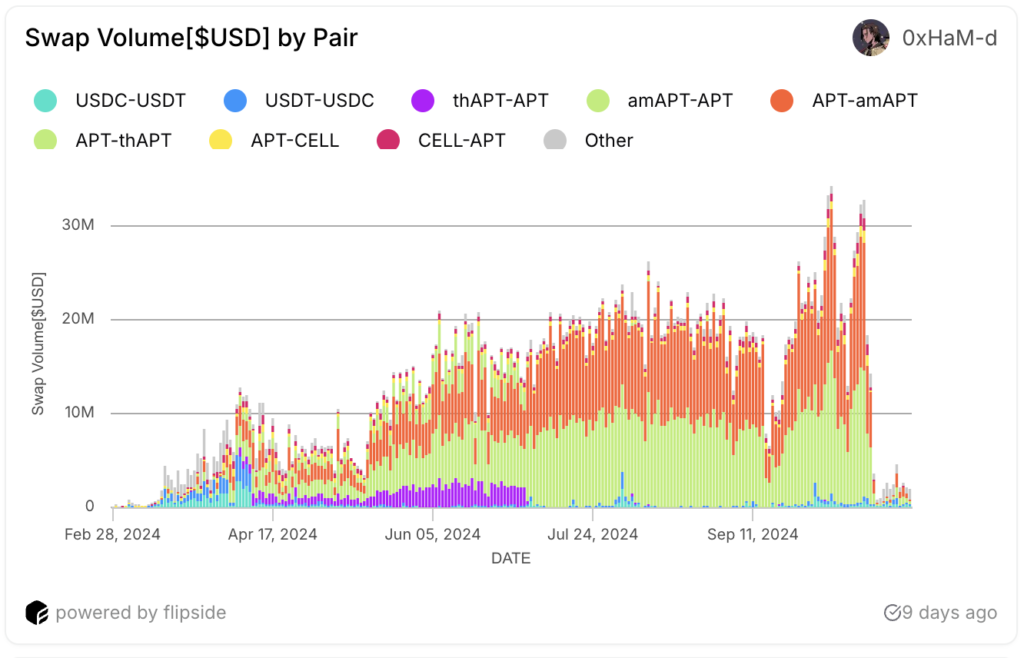Click the powered by flipside link

[x=140, y=612]
